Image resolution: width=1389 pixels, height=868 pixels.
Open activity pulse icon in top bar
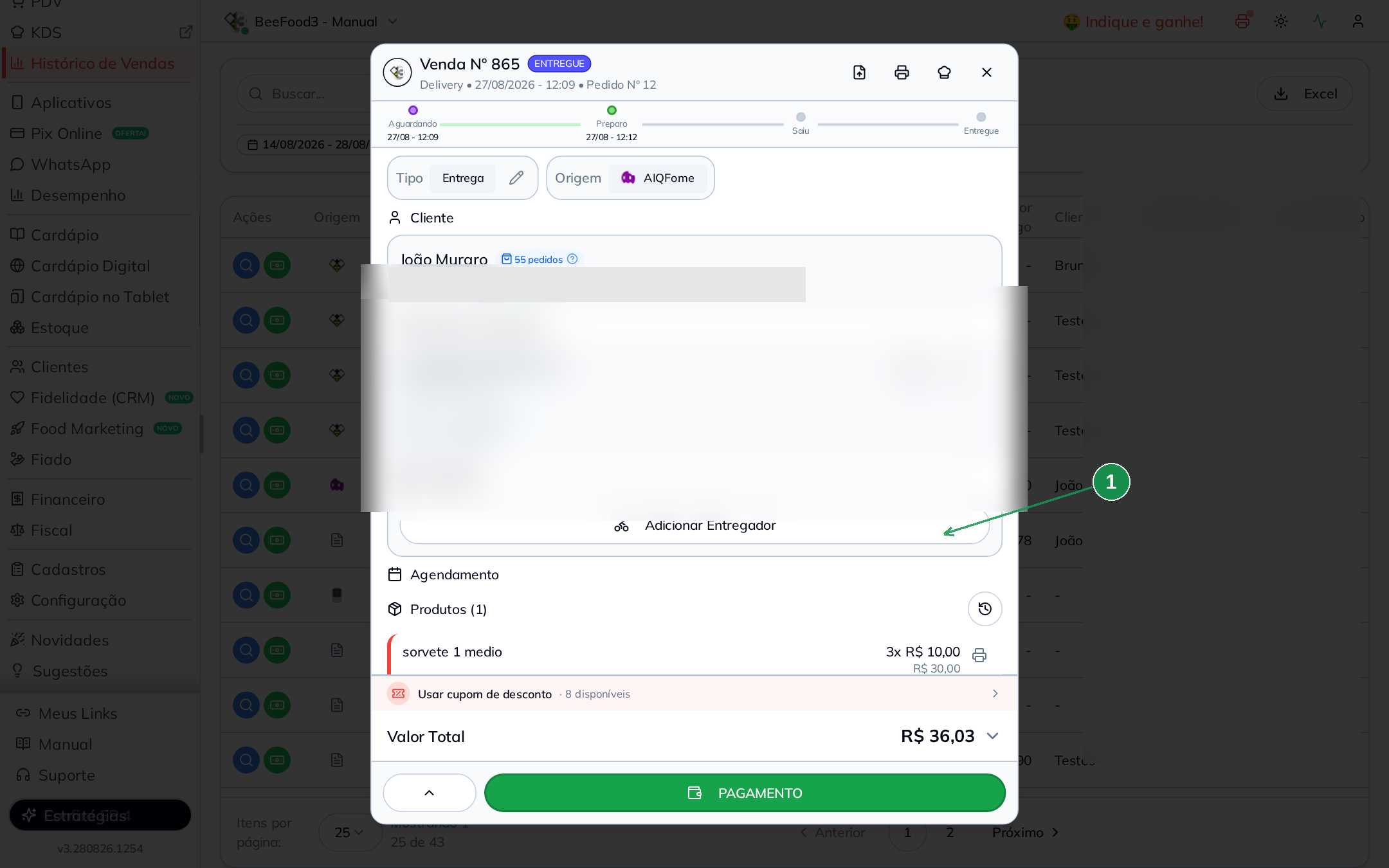pyautogui.click(x=1320, y=21)
